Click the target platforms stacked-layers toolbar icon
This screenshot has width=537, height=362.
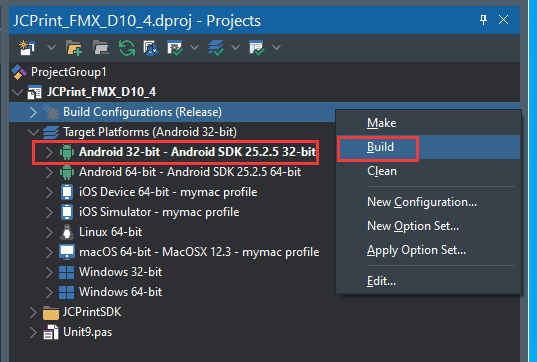tap(216, 47)
